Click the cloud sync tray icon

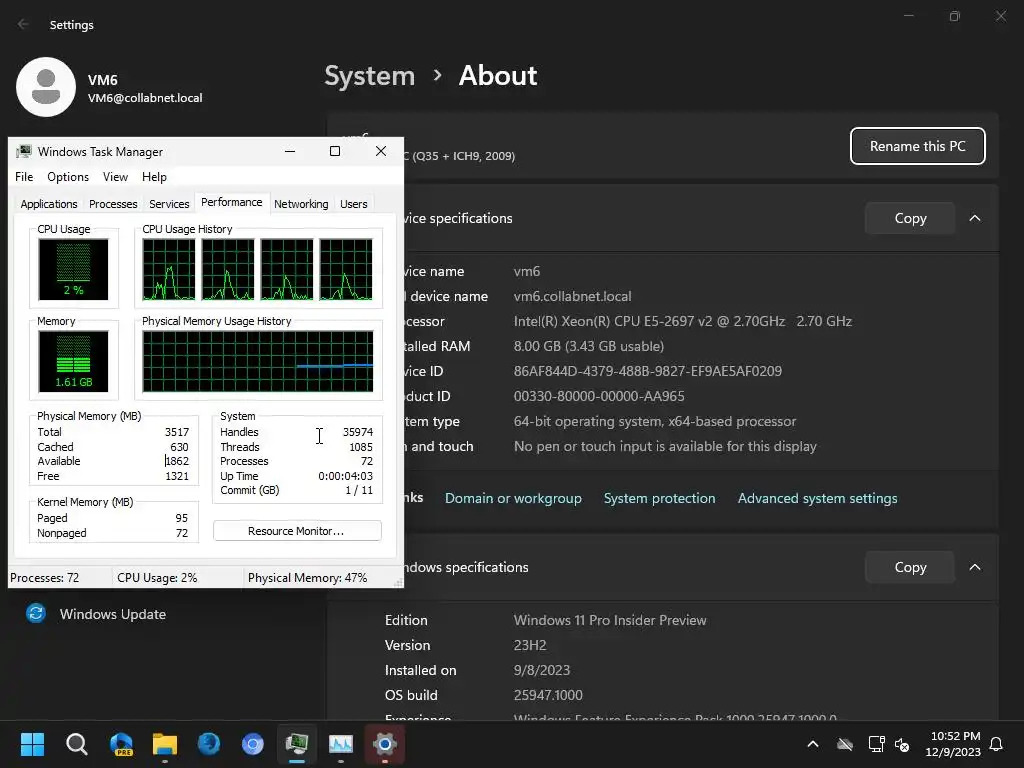[x=845, y=744]
